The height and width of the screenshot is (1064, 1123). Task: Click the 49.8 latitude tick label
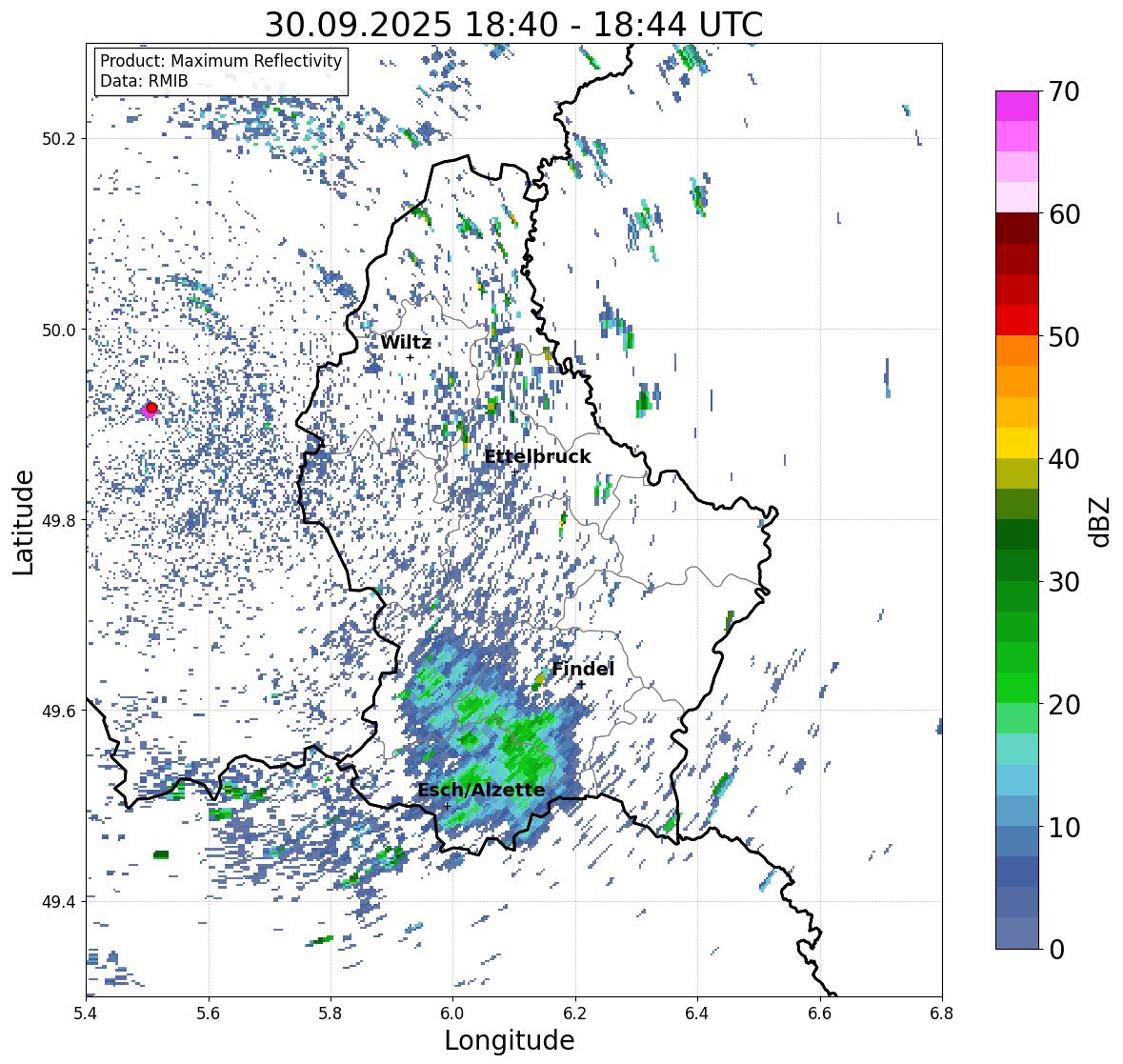pyautogui.click(x=59, y=520)
